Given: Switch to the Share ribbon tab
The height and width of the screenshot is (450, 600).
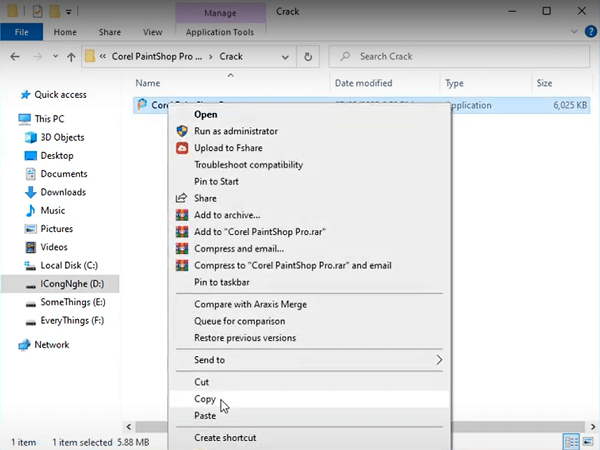Looking at the screenshot, I should pyautogui.click(x=110, y=32).
